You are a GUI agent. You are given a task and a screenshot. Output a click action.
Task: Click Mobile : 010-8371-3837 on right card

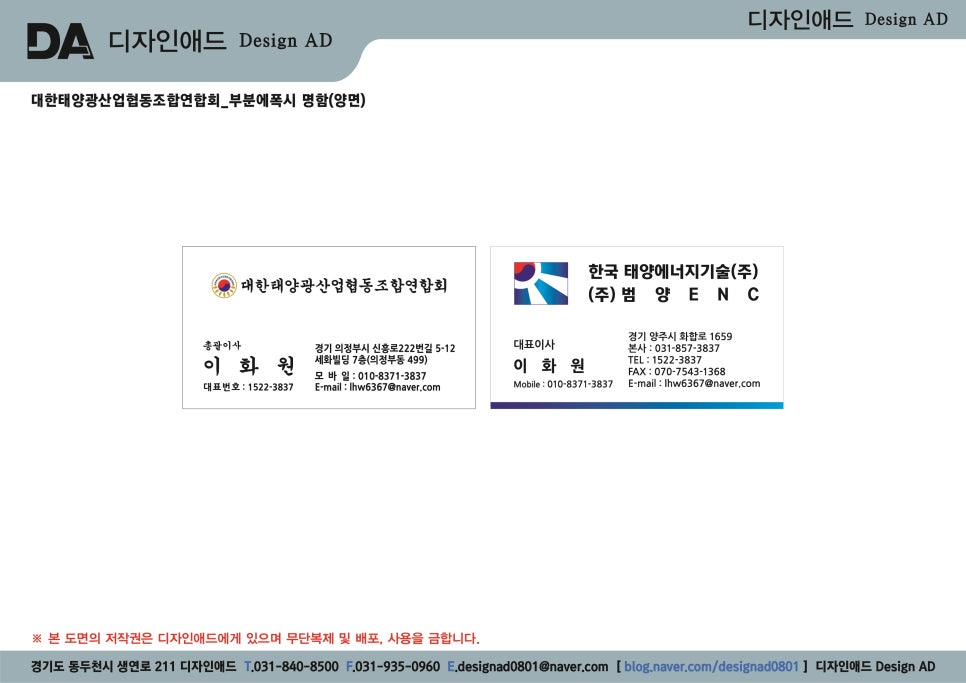pos(563,384)
